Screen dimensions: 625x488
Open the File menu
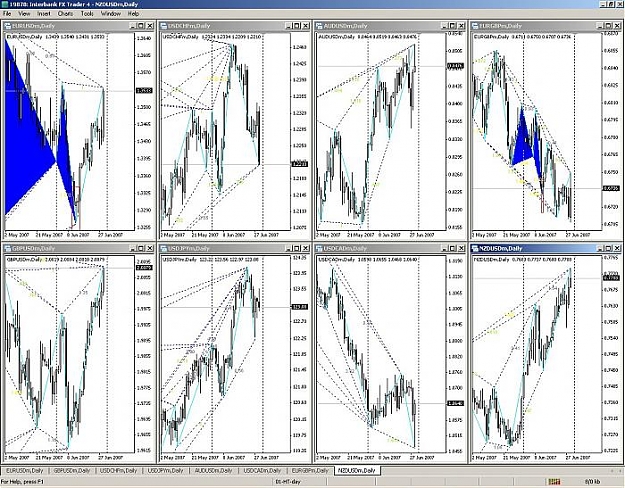7,14
